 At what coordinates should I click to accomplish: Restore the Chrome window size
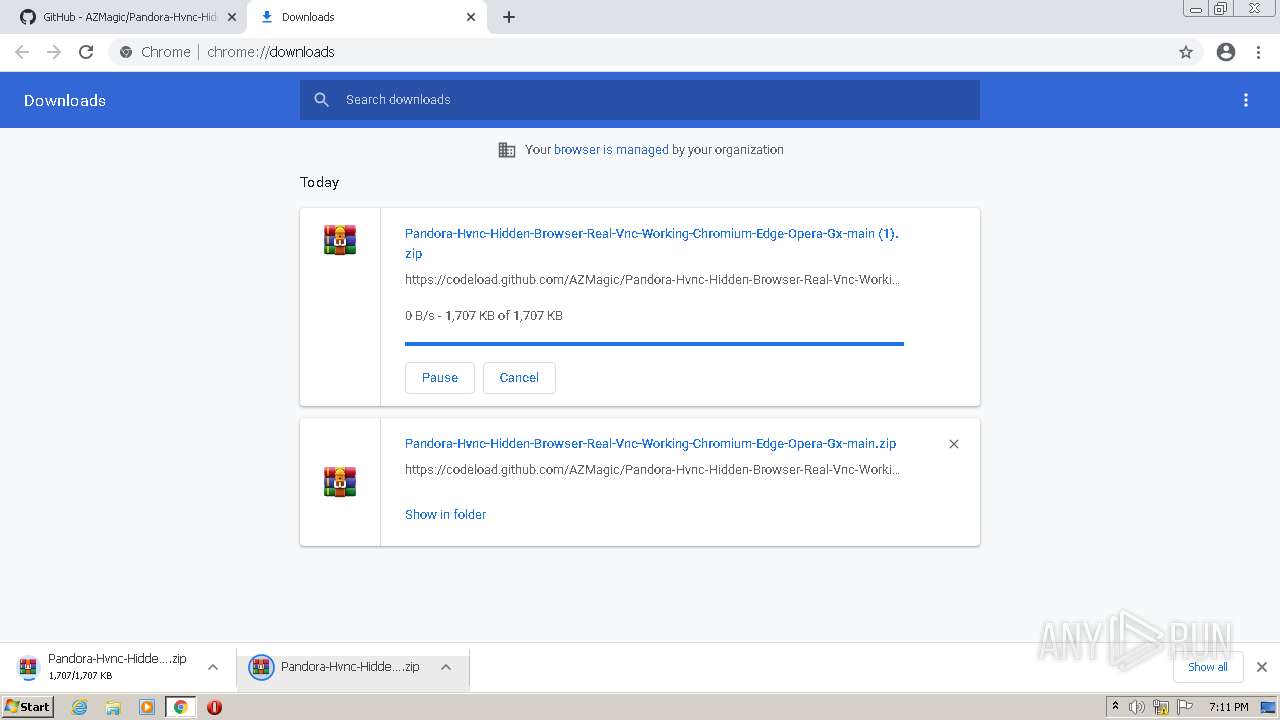tap(1221, 8)
